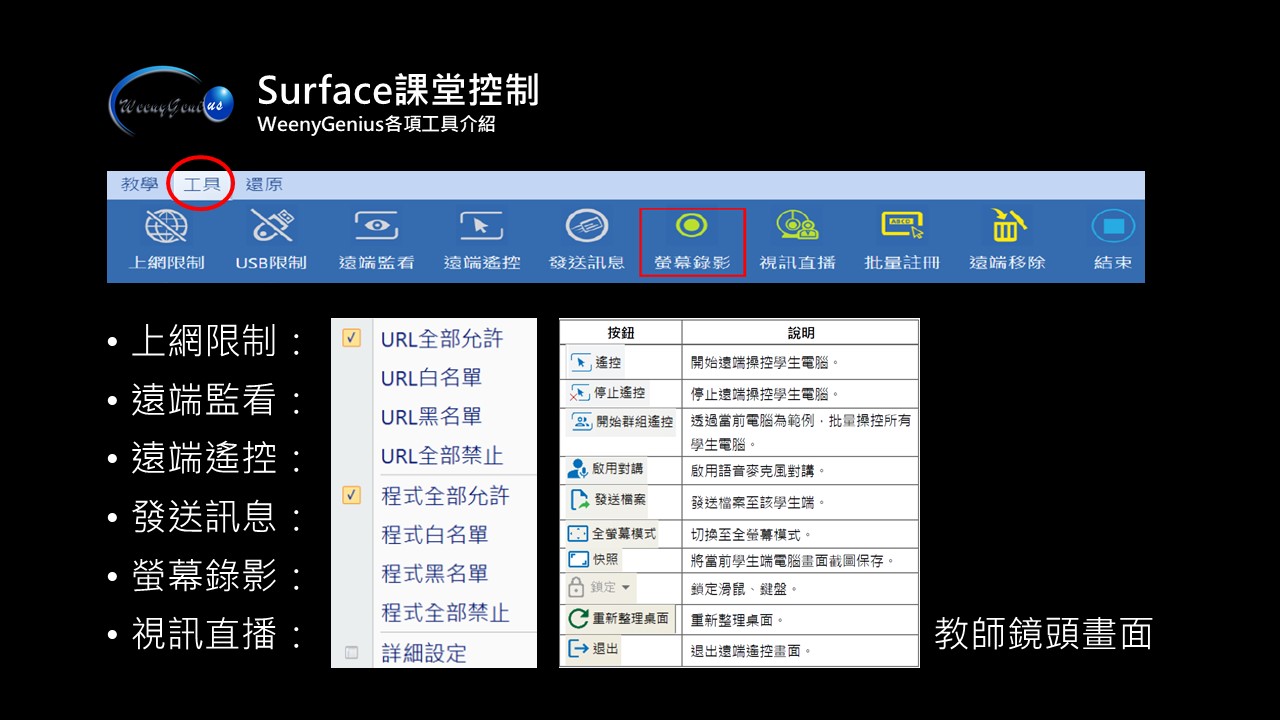Launch the 視訊直播 video broadcast tool

click(797, 240)
